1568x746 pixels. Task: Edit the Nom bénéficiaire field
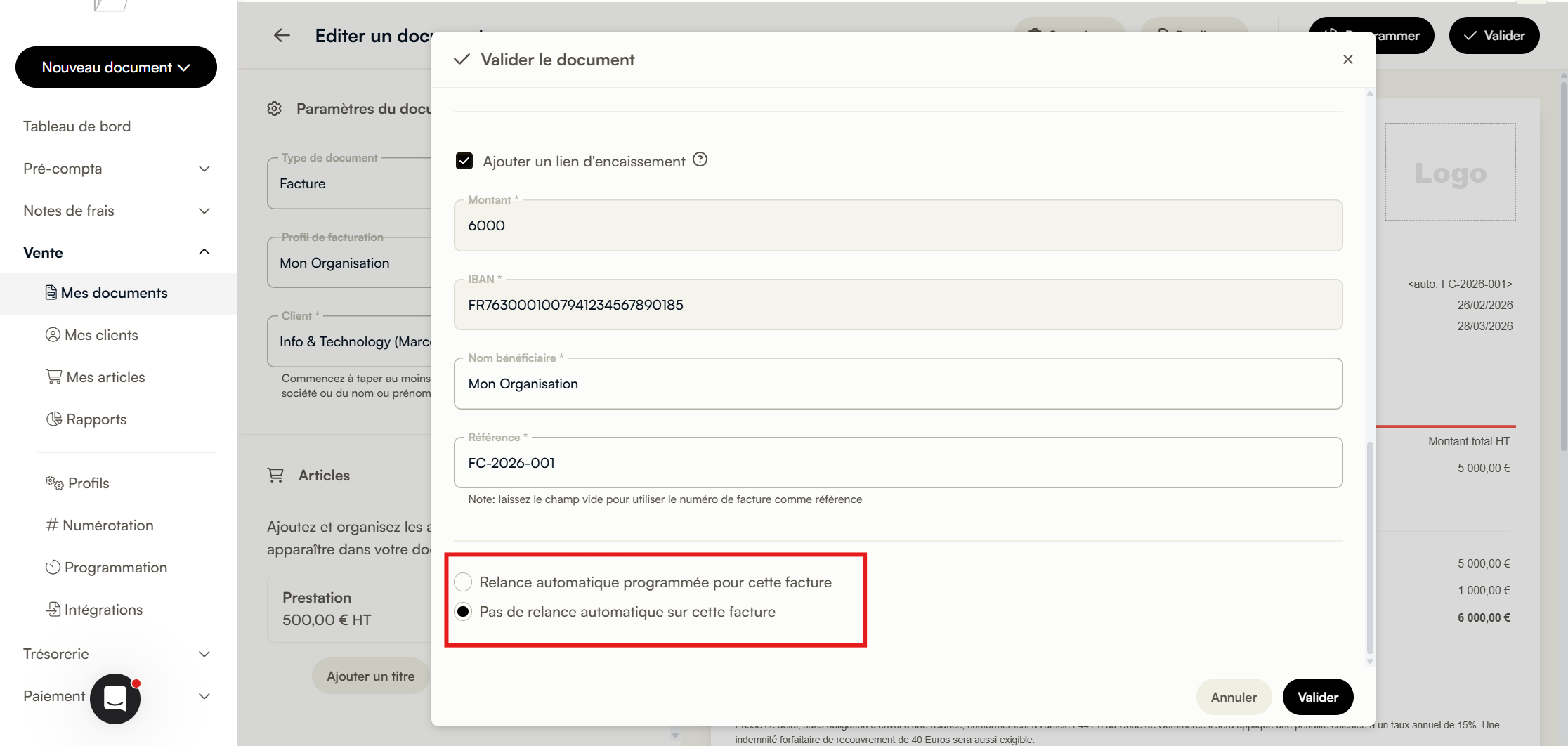click(x=898, y=384)
